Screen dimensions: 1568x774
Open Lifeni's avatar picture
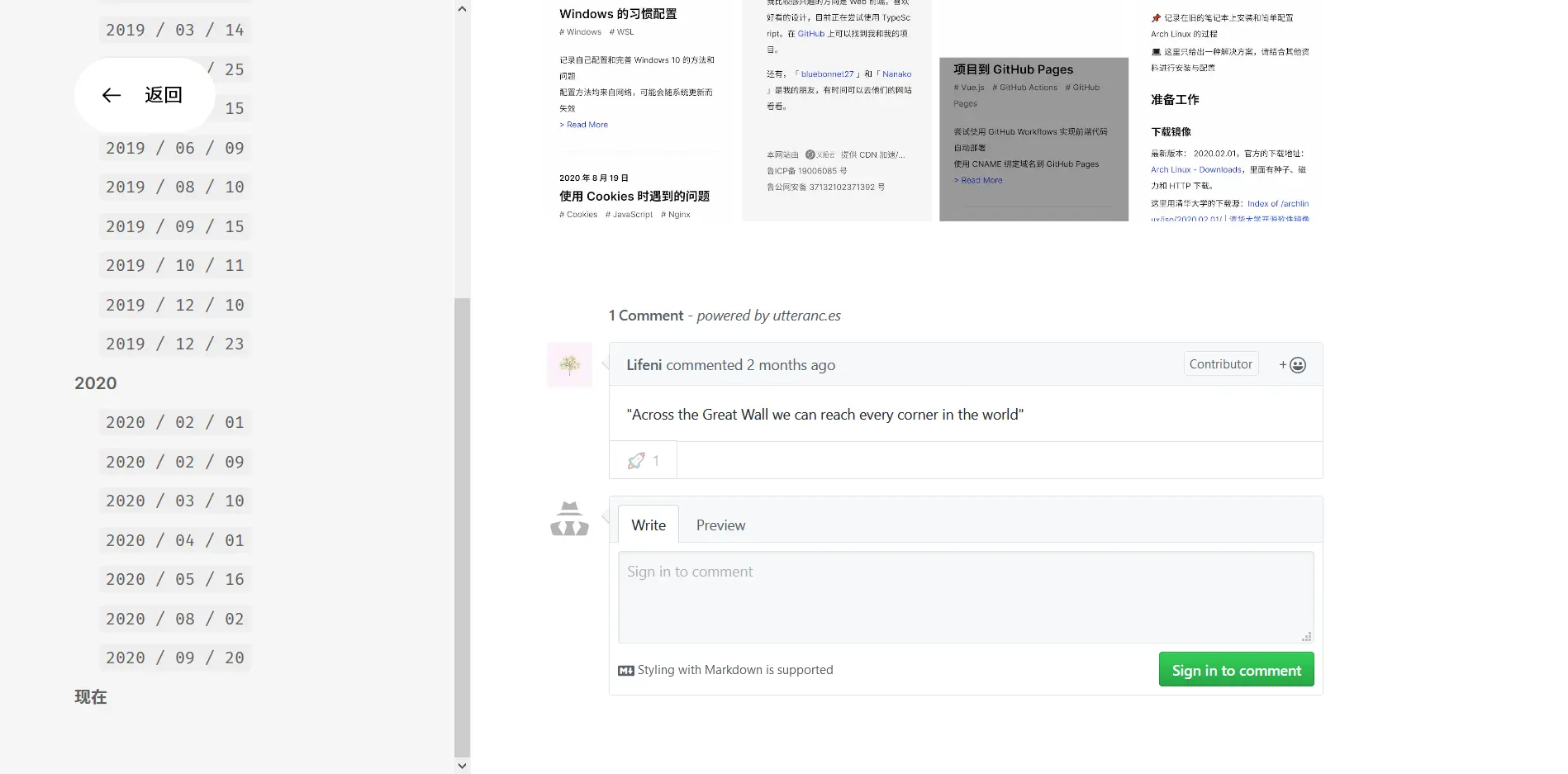point(569,364)
